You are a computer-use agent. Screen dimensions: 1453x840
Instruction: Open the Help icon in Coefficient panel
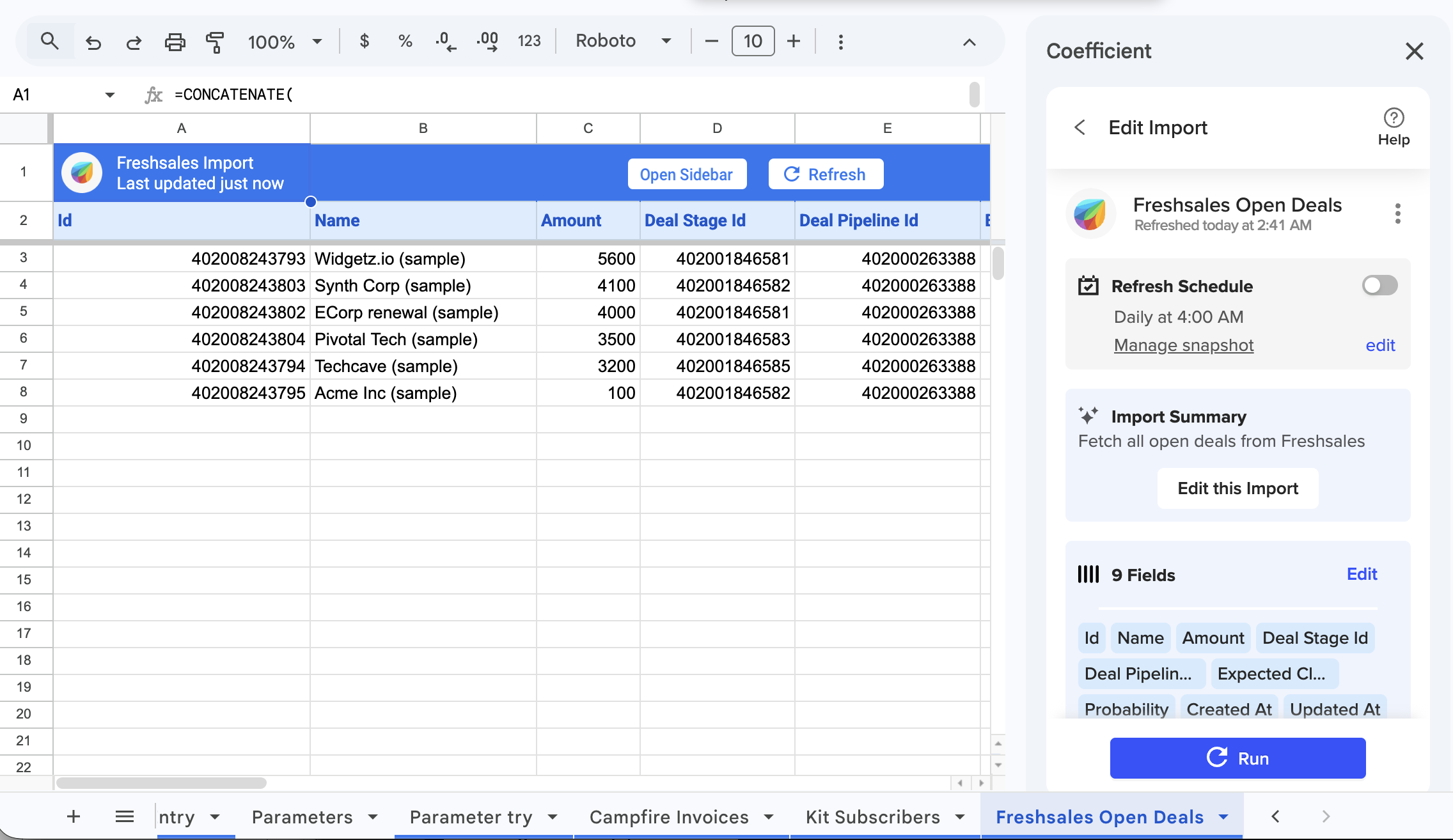tap(1394, 127)
